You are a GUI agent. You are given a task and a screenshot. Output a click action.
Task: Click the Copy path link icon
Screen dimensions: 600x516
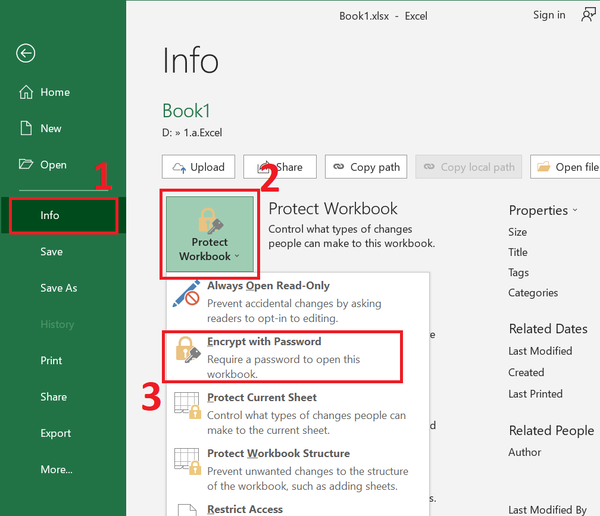pyautogui.click(x=339, y=167)
